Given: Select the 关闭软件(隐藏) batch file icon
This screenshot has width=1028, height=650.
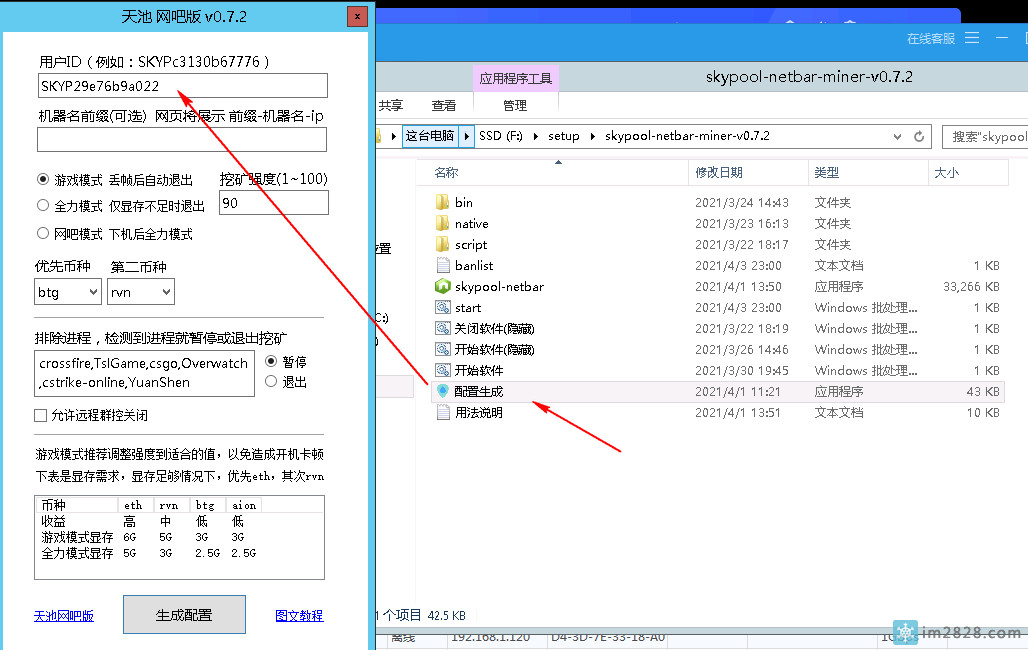Looking at the screenshot, I should click(443, 328).
